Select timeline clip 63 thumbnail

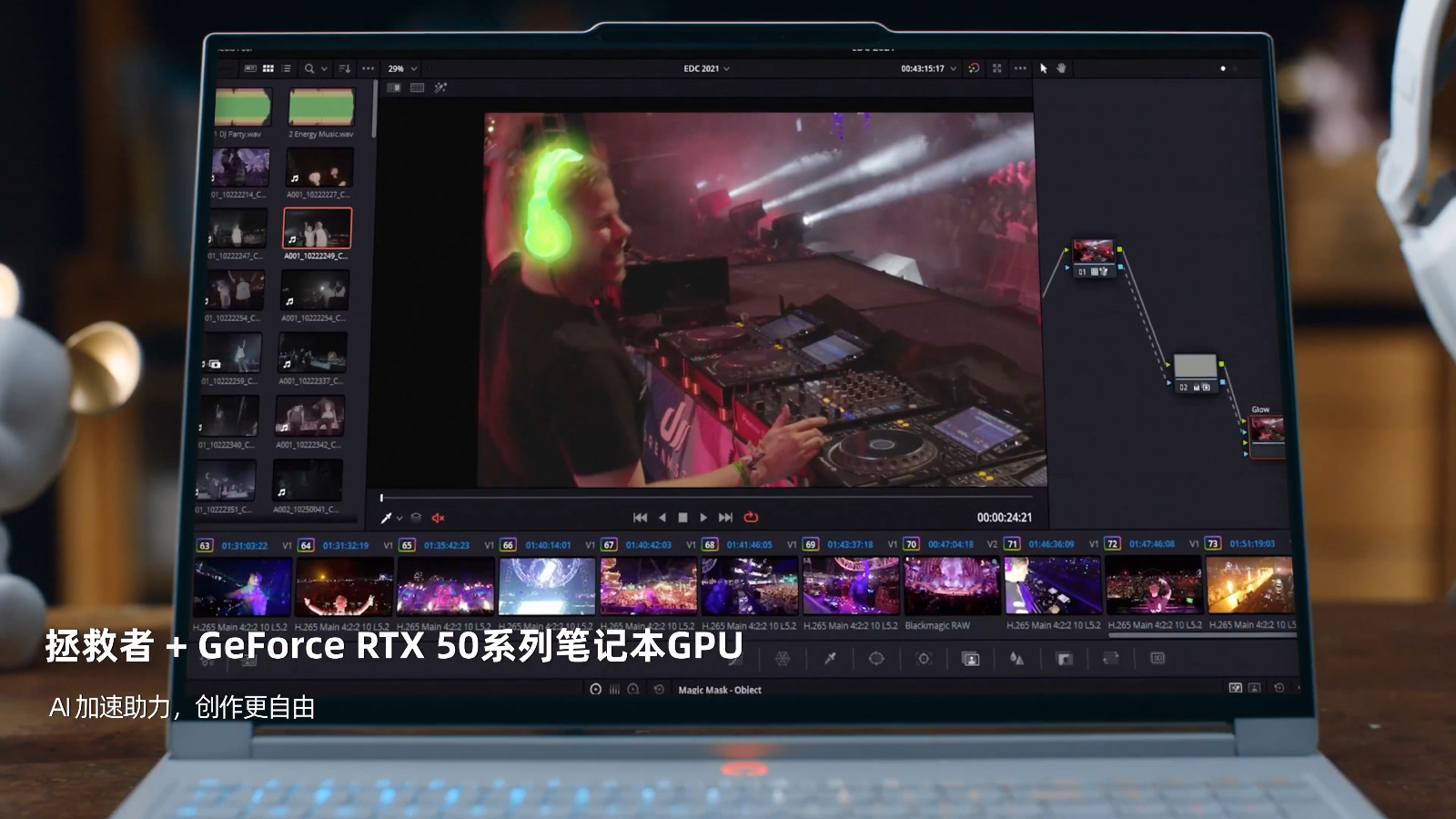click(243, 587)
